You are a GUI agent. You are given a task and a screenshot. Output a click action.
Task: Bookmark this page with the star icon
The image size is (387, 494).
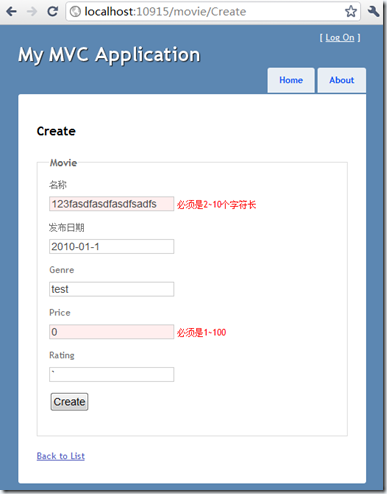click(x=351, y=12)
